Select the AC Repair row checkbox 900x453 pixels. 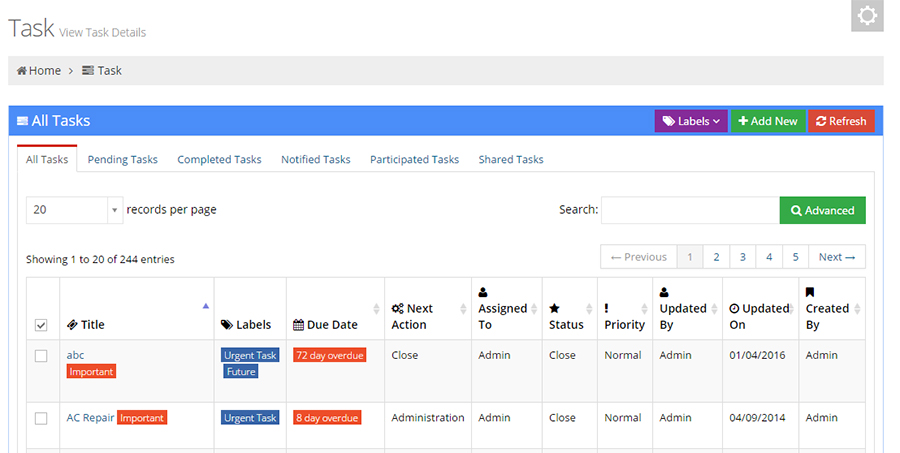point(41,419)
